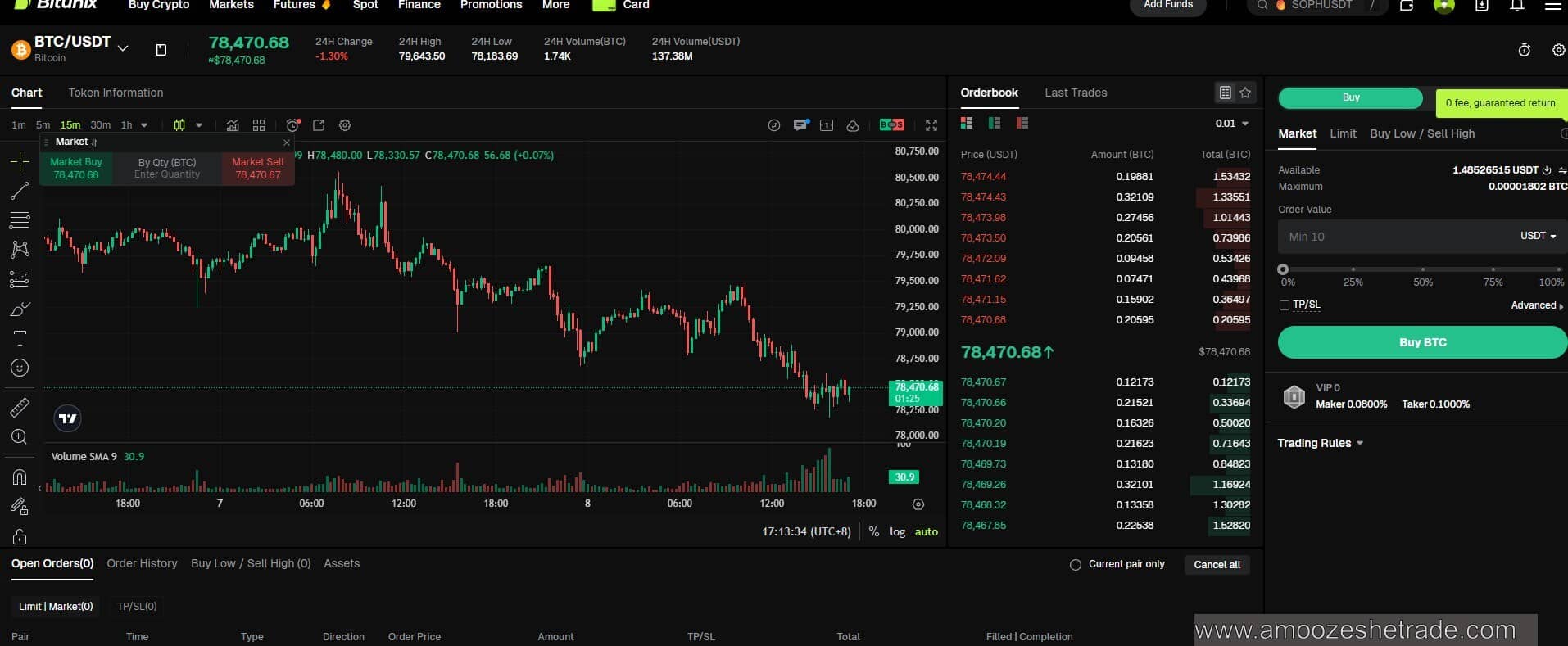Pop out chart to new window
The image size is (1568, 646).
[x=319, y=125]
